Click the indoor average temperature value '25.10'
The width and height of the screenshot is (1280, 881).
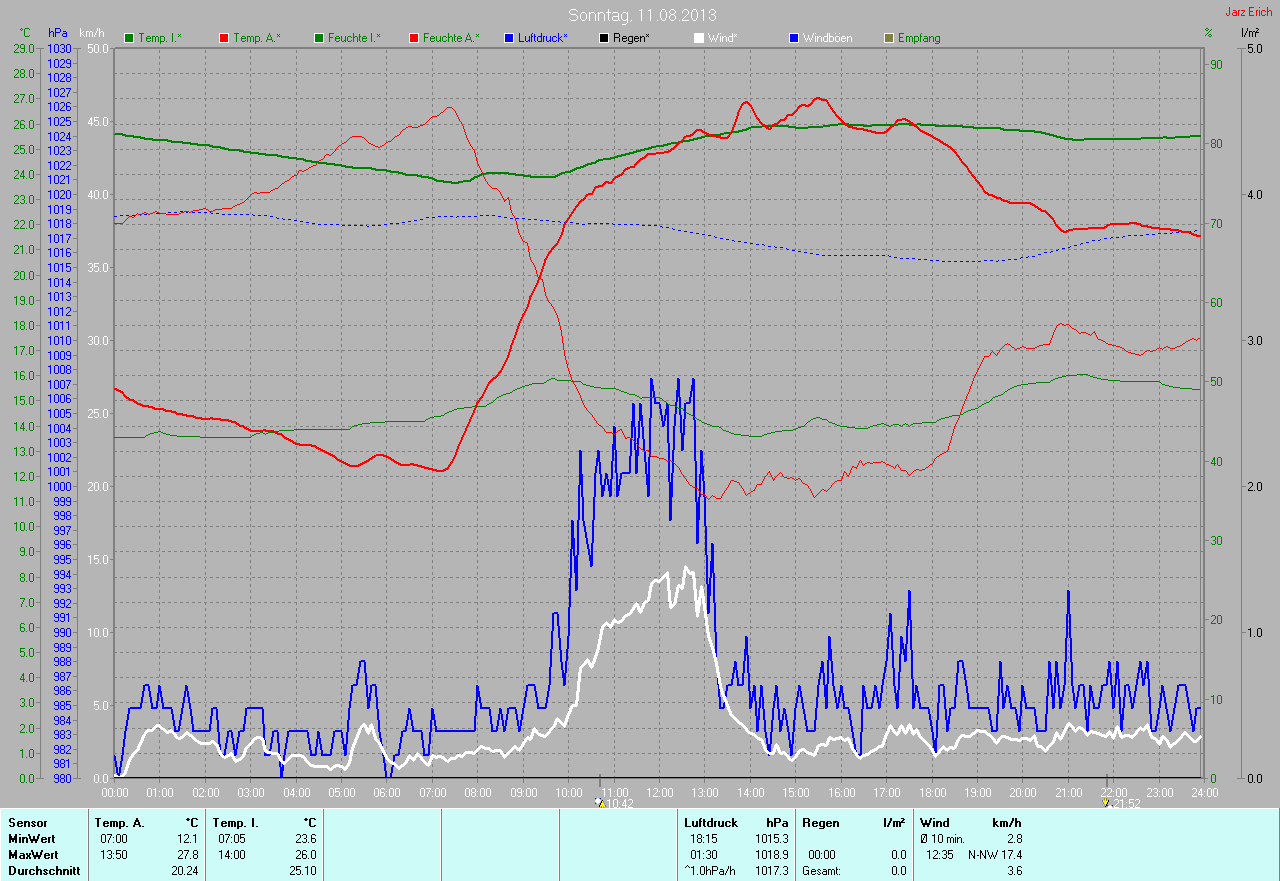302,871
